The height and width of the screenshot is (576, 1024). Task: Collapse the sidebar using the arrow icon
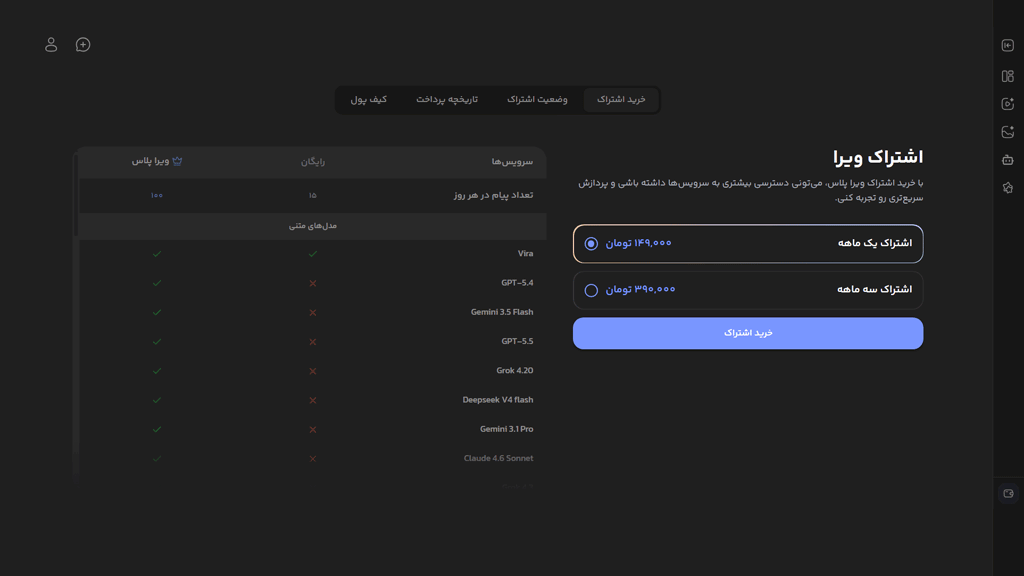(x=1008, y=45)
